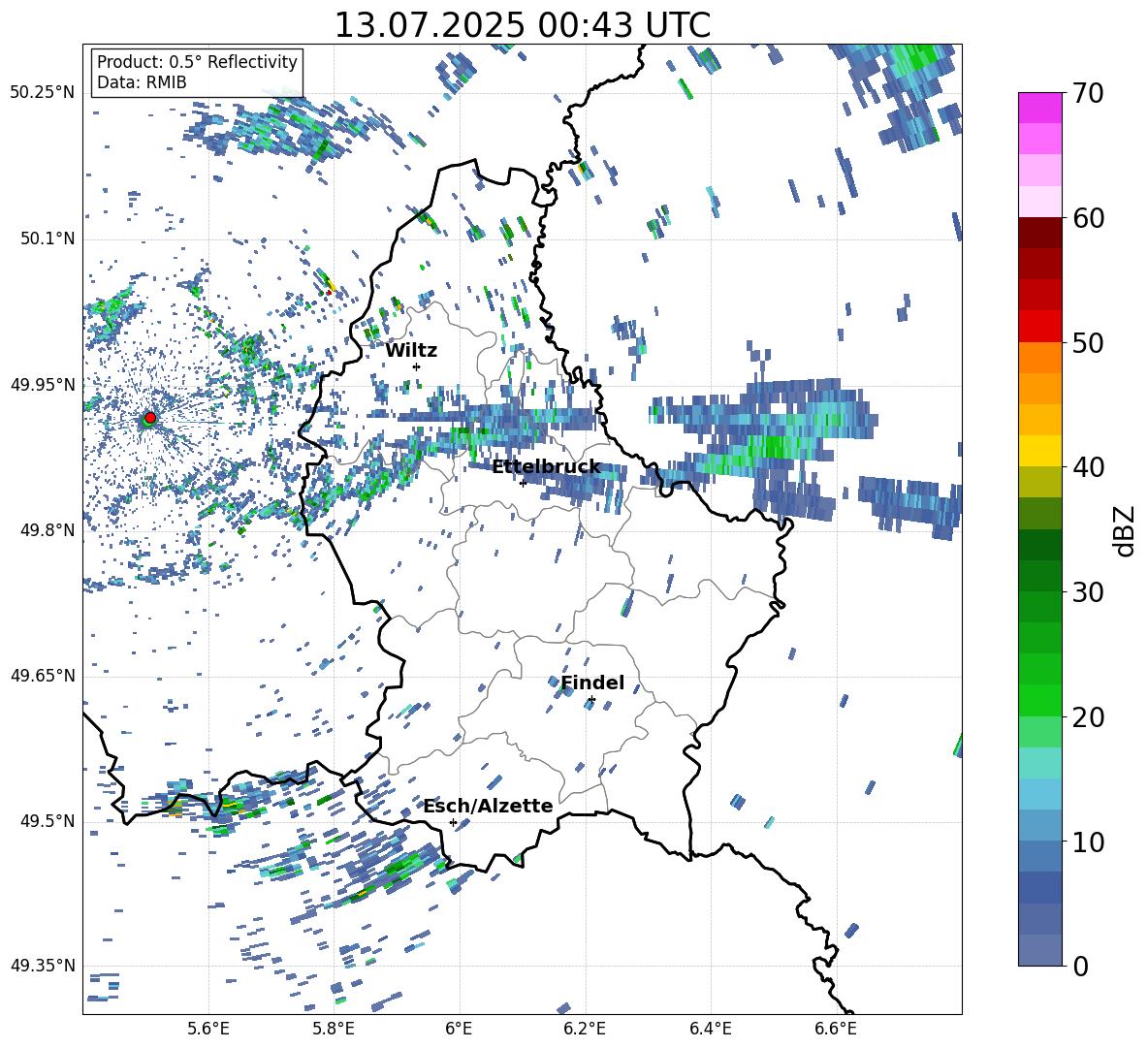This screenshot has width=1148, height=1048.
Task: Click the timestamp title 13.07.2025 00:43 UTC
Action: click(x=522, y=25)
